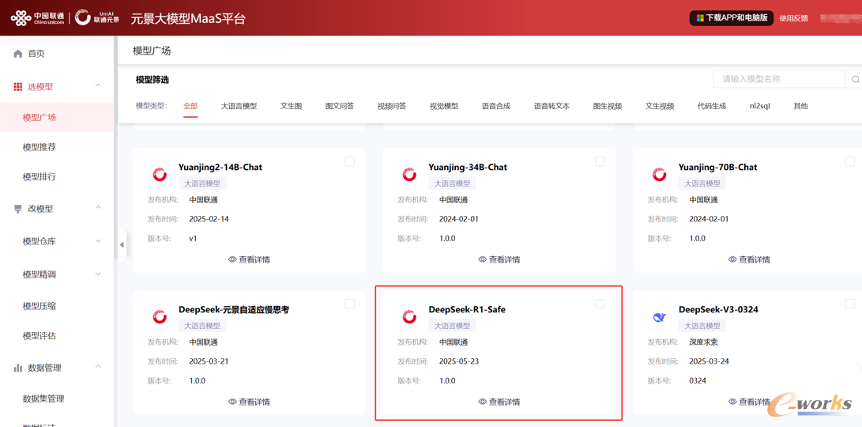Click the DeepSeek-V3-0324 whale logo
This screenshot has width=862, height=427.
coord(660,317)
